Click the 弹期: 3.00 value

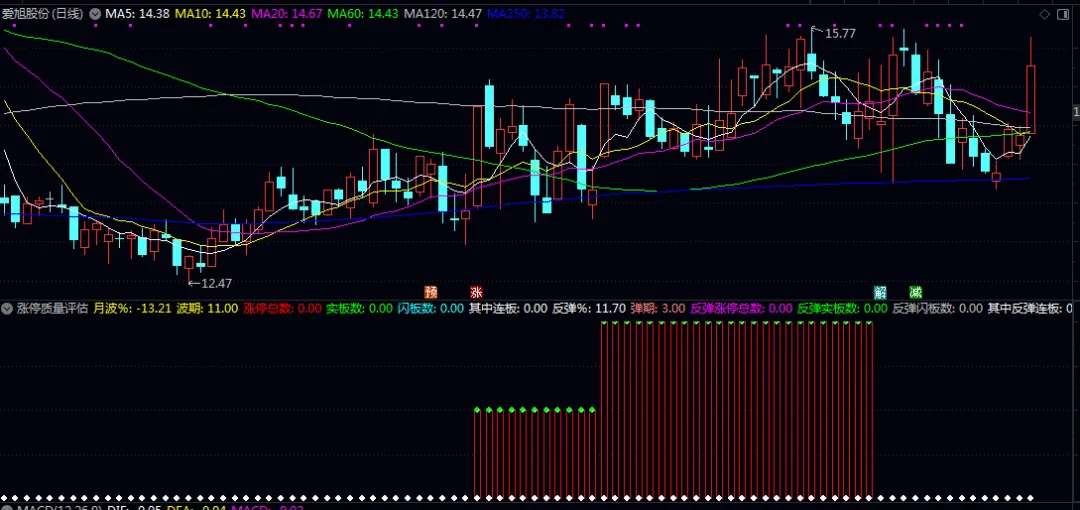pyautogui.click(x=658, y=308)
